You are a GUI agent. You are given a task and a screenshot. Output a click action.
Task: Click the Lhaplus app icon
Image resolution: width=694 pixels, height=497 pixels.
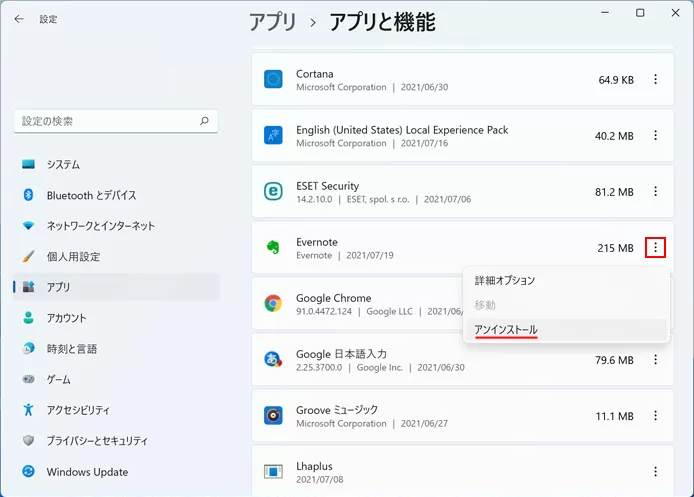273,471
